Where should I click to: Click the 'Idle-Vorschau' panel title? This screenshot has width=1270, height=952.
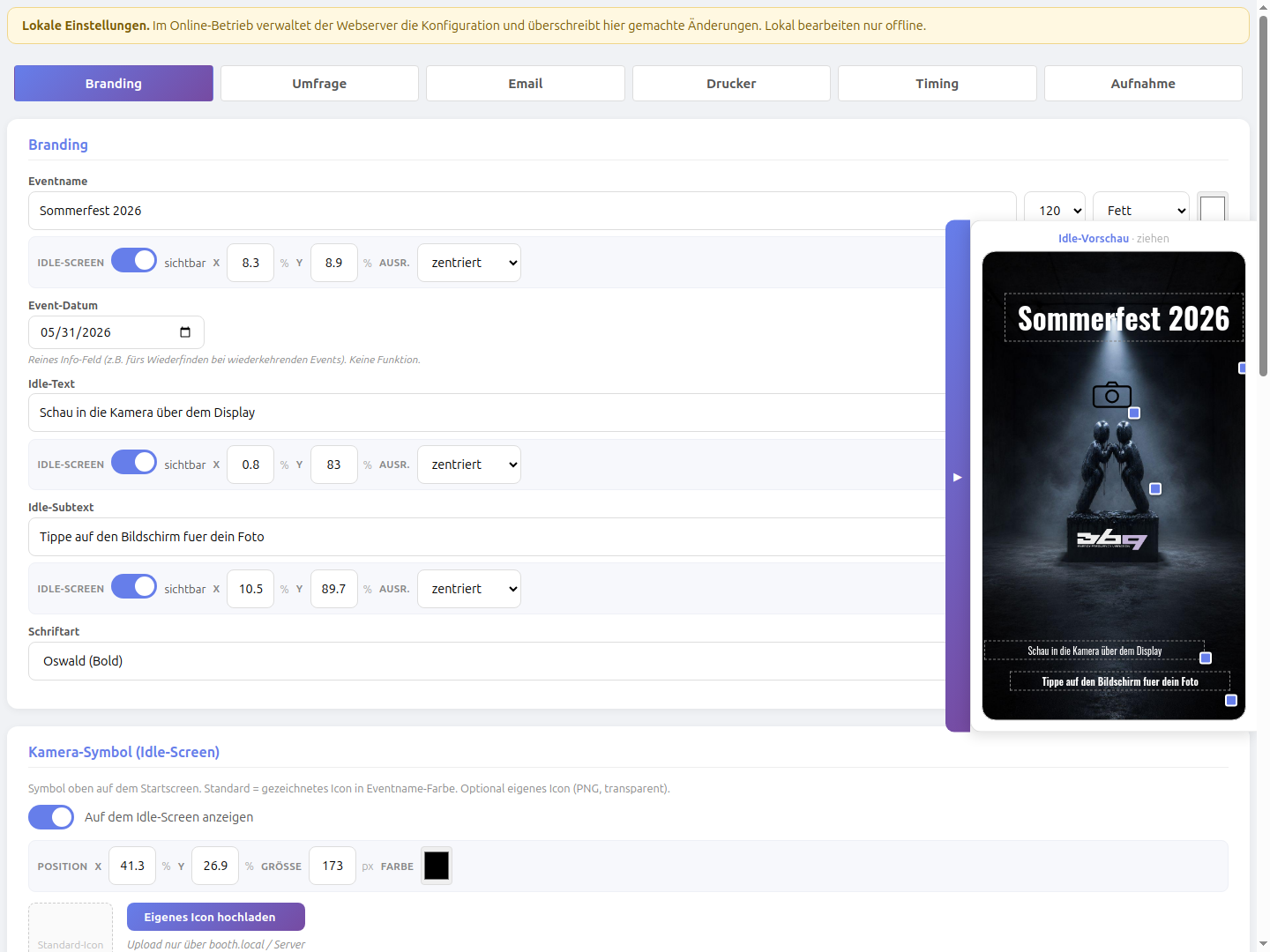(x=1094, y=238)
